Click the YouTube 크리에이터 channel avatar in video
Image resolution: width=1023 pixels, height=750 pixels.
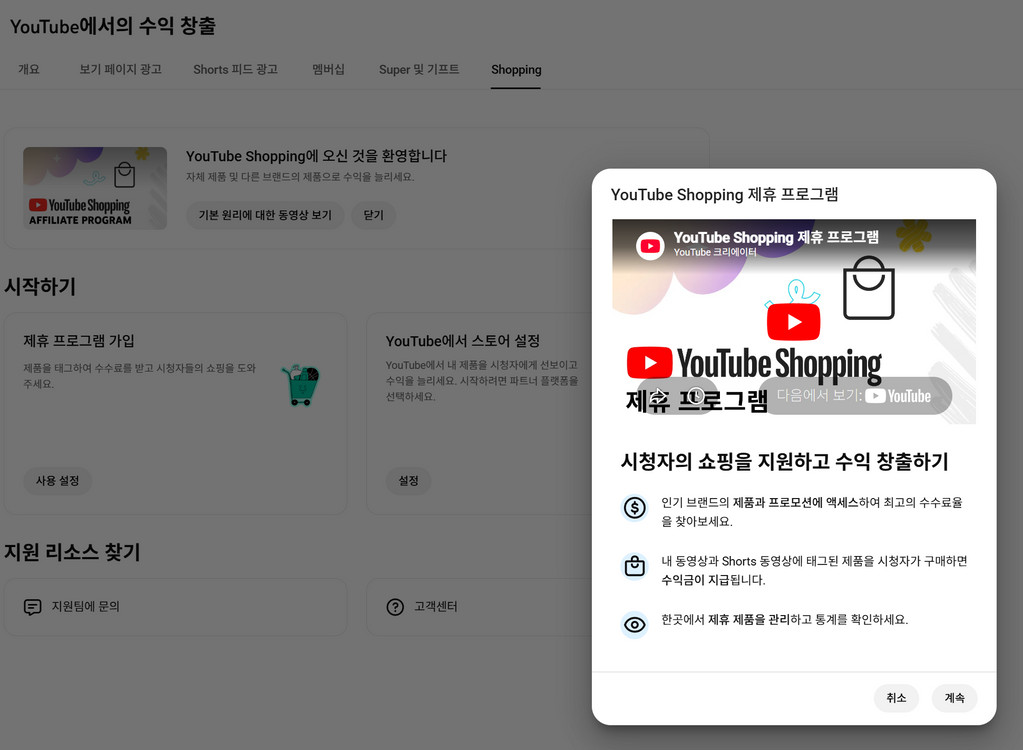(650, 246)
